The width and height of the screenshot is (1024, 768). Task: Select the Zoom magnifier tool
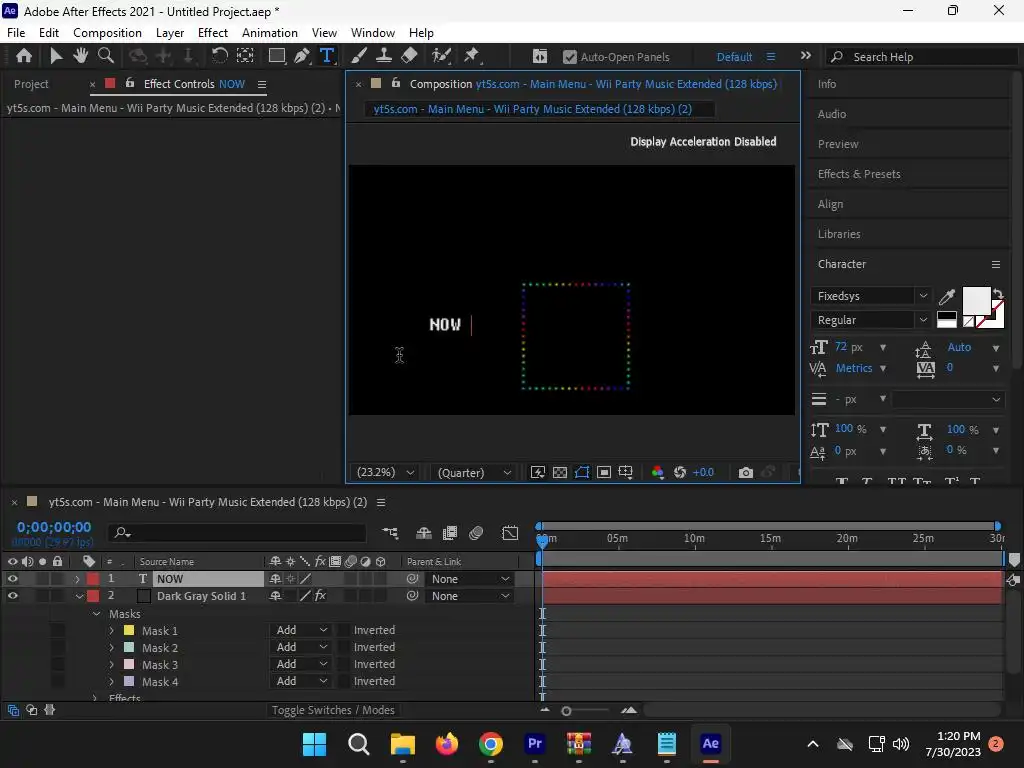pos(105,56)
